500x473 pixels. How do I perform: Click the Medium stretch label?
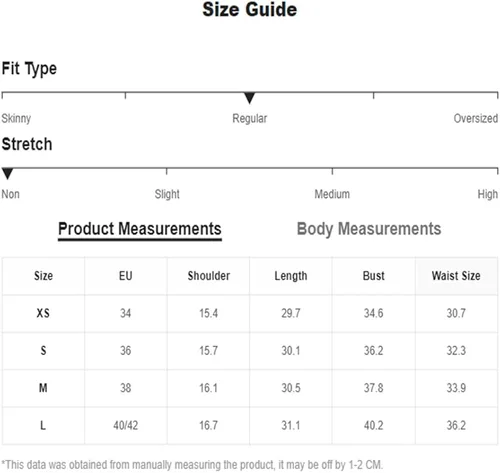coord(332,194)
